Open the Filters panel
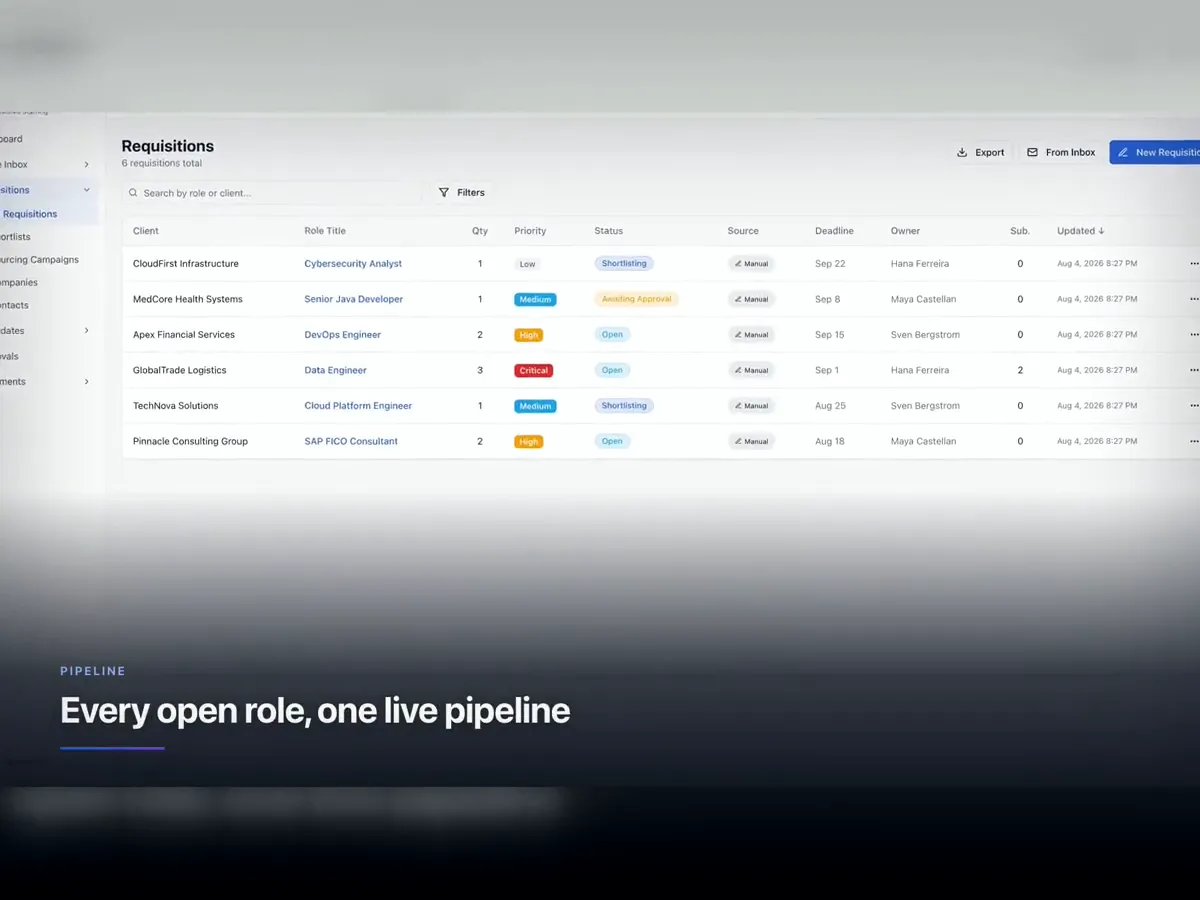This screenshot has height=900, width=1200. point(462,192)
